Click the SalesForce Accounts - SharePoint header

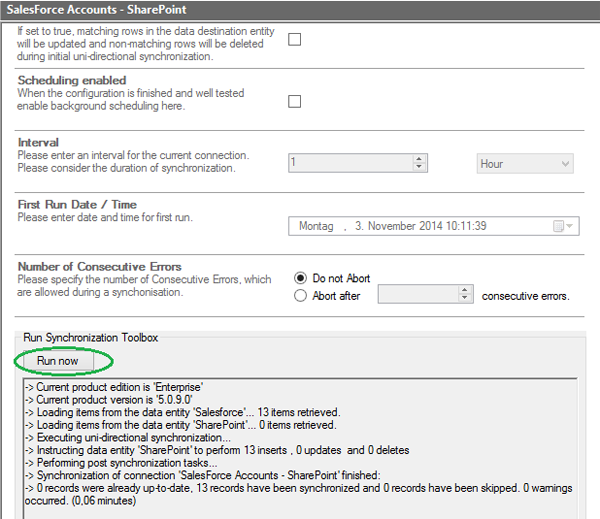pos(84,8)
